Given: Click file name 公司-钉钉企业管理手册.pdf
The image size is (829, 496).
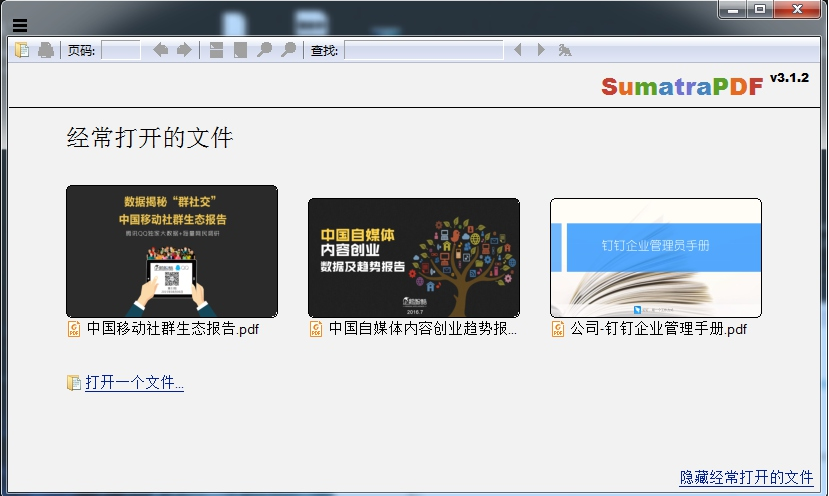Looking at the screenshot, I should (x=659, y=329).
